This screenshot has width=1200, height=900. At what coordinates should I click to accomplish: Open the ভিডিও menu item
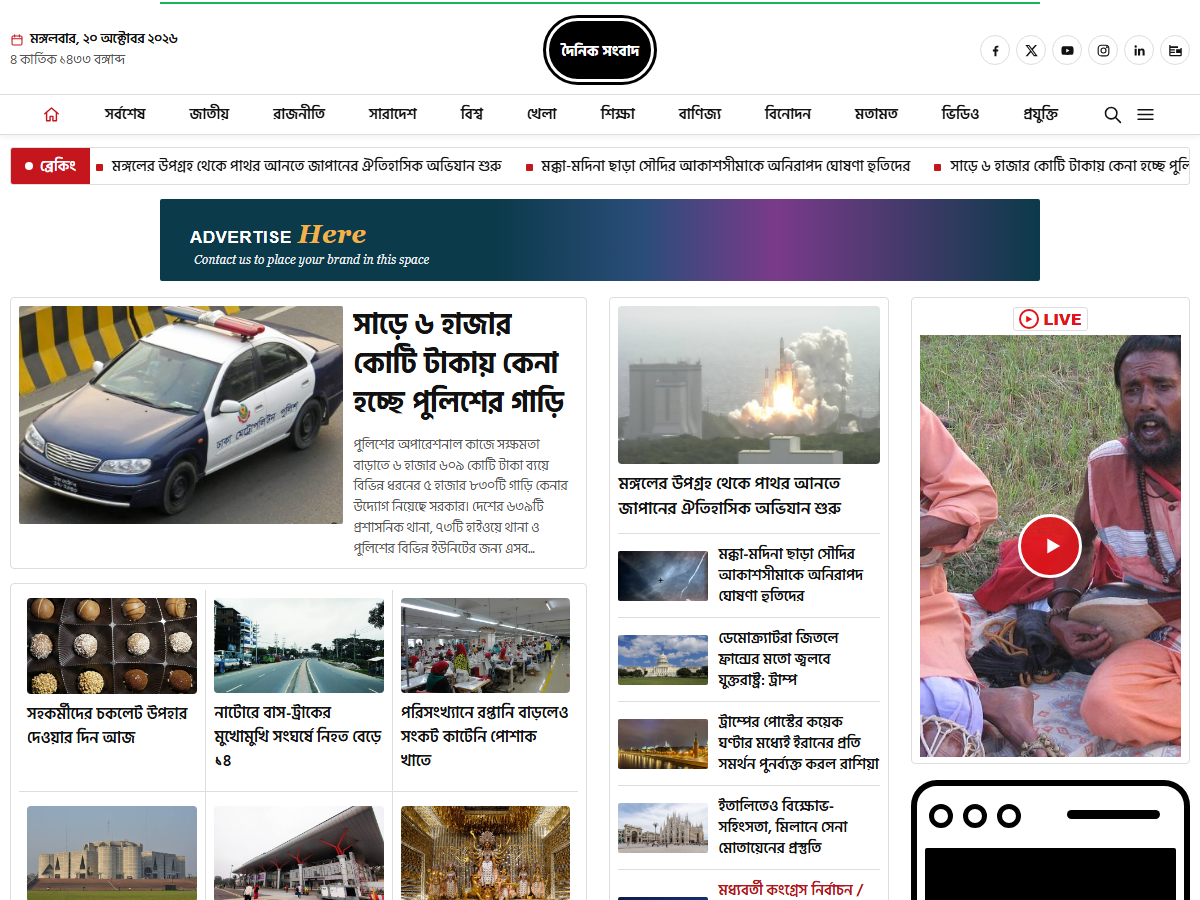tap(961, 114)
